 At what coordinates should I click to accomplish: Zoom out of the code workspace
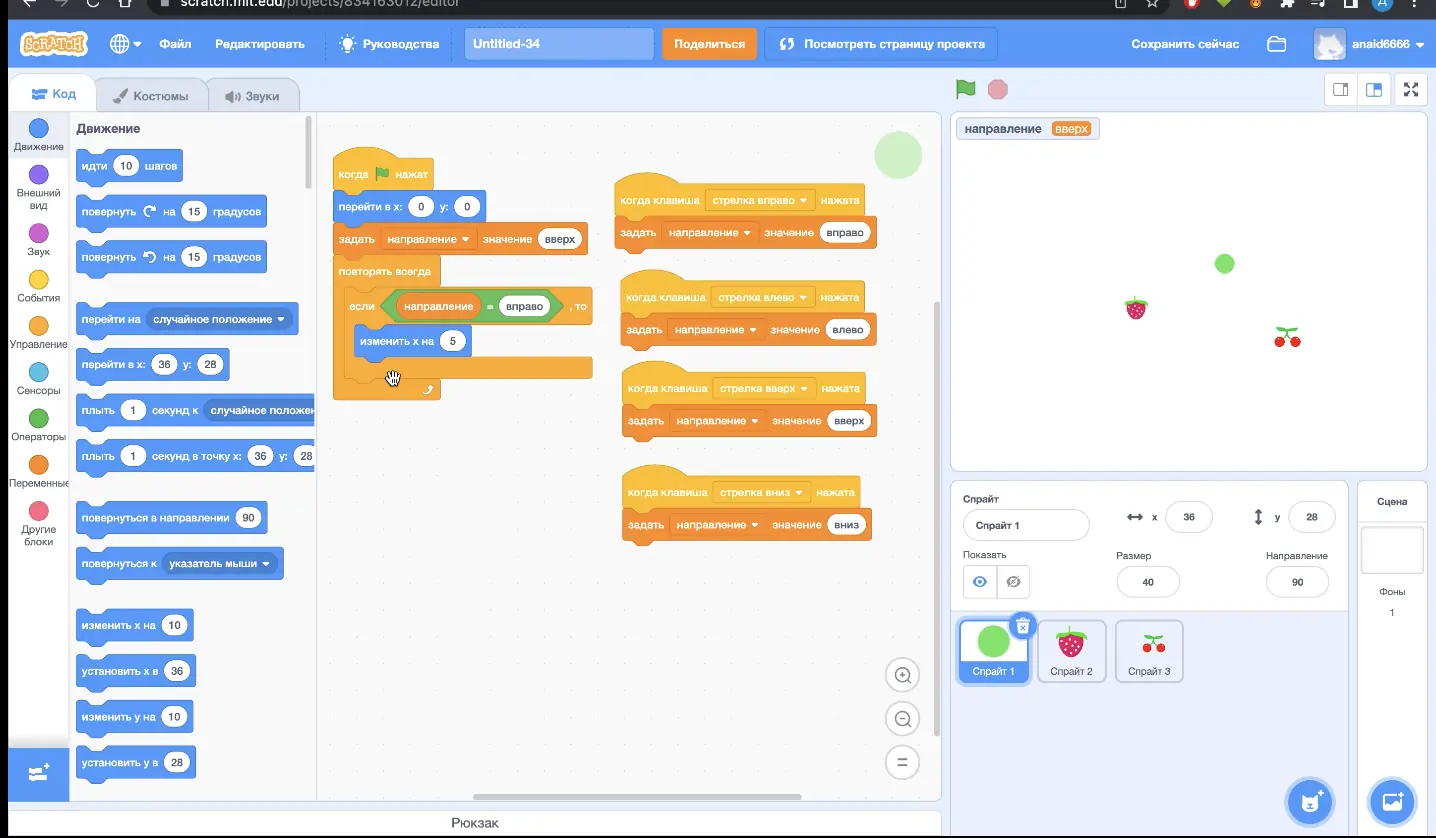point(902,719)
